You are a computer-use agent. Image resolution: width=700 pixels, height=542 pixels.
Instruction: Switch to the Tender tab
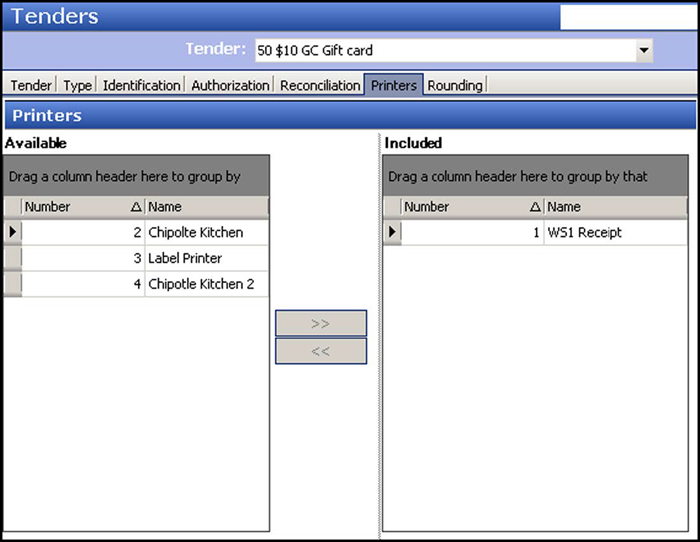click(31, 85)
